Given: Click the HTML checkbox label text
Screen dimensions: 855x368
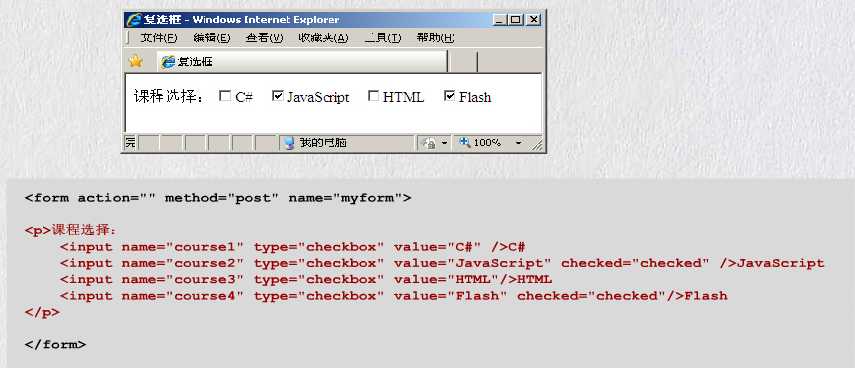Looking at the screenshot, I should pyautogui.click(x=403, y=97).
